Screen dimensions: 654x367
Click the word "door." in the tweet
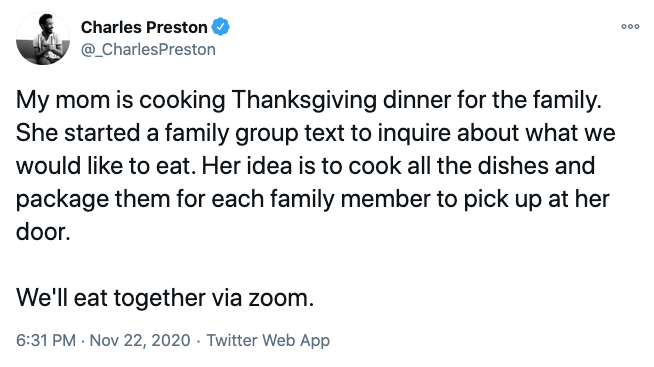pyautogui.click(x=43, y=232)
